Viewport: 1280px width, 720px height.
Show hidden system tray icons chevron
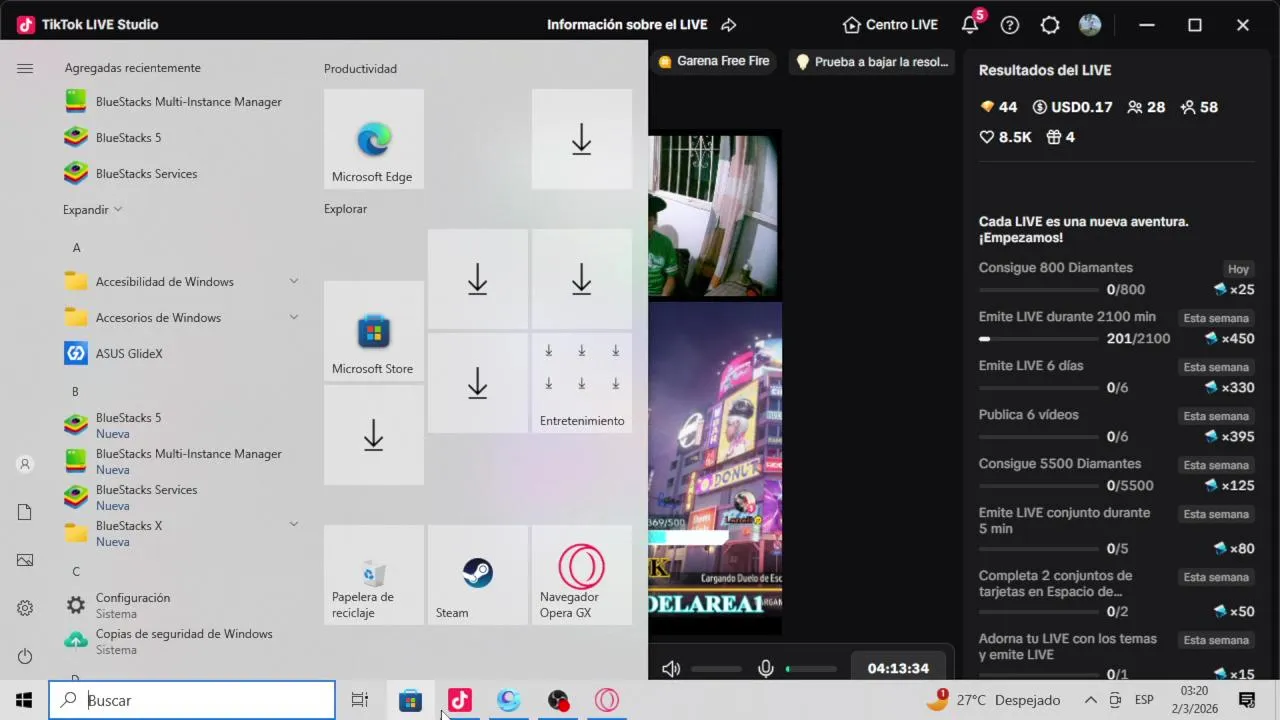[1090, 700]
